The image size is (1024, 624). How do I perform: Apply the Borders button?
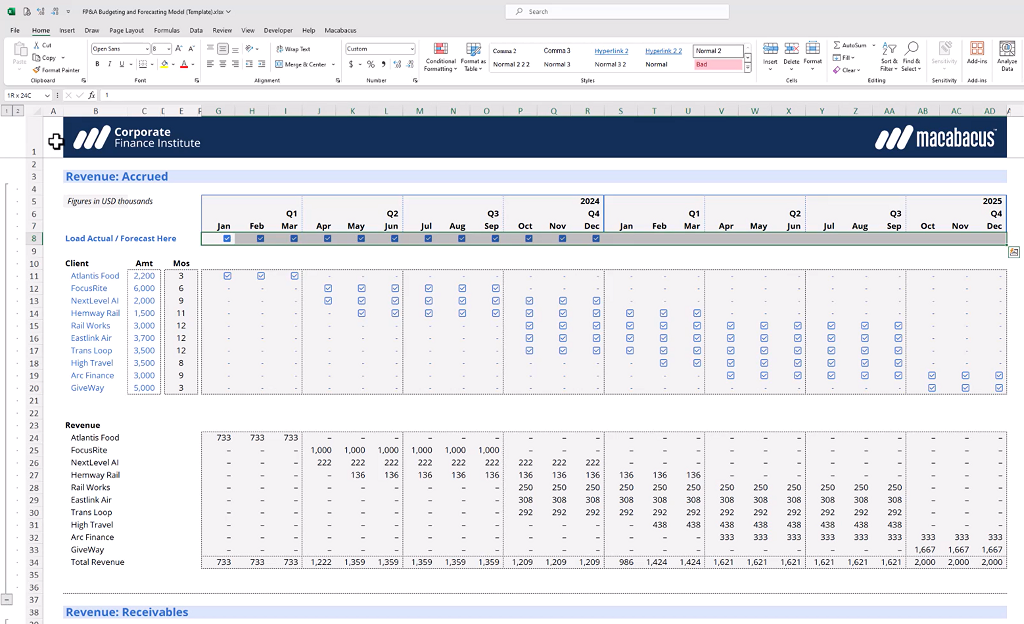pos(143,64)
